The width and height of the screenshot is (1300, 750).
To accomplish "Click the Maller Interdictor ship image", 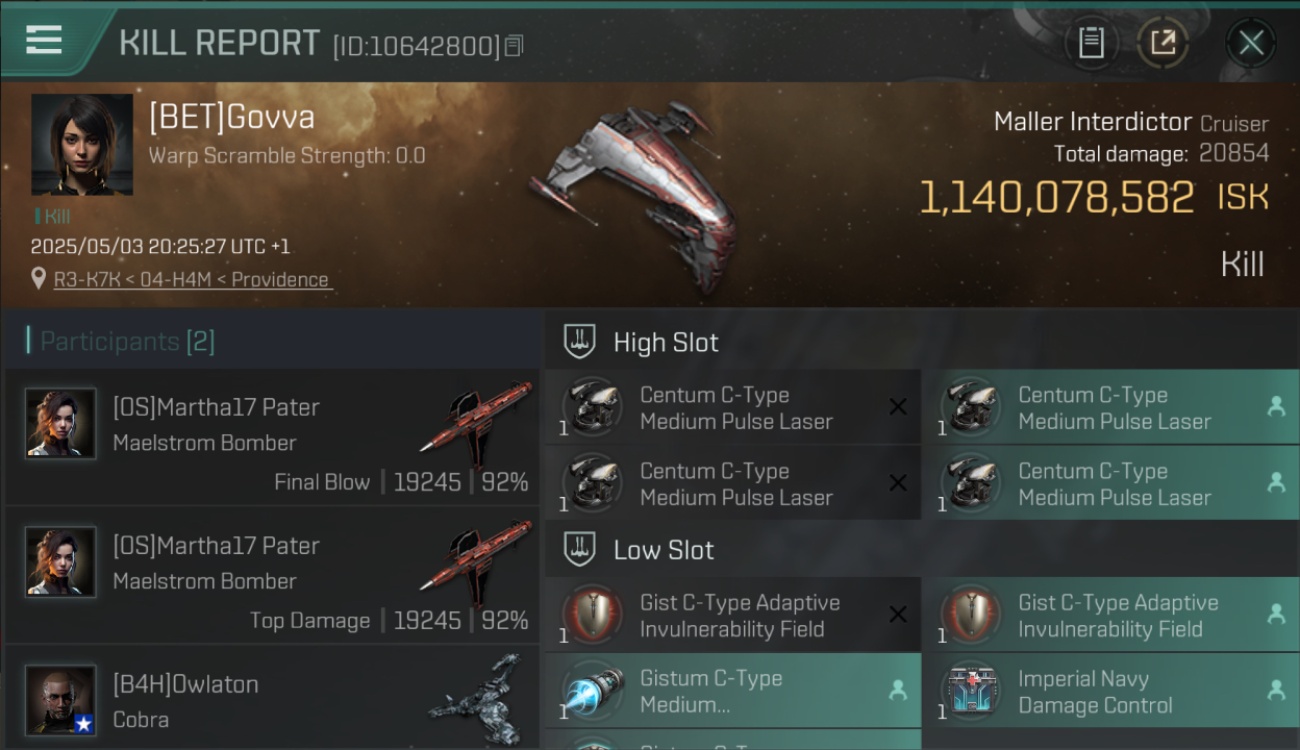I will [635, 195].
